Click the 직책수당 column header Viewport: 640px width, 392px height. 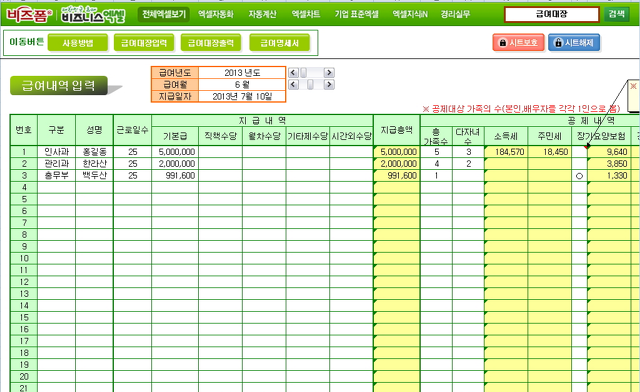pyautogui.click(x=220, y=136)
